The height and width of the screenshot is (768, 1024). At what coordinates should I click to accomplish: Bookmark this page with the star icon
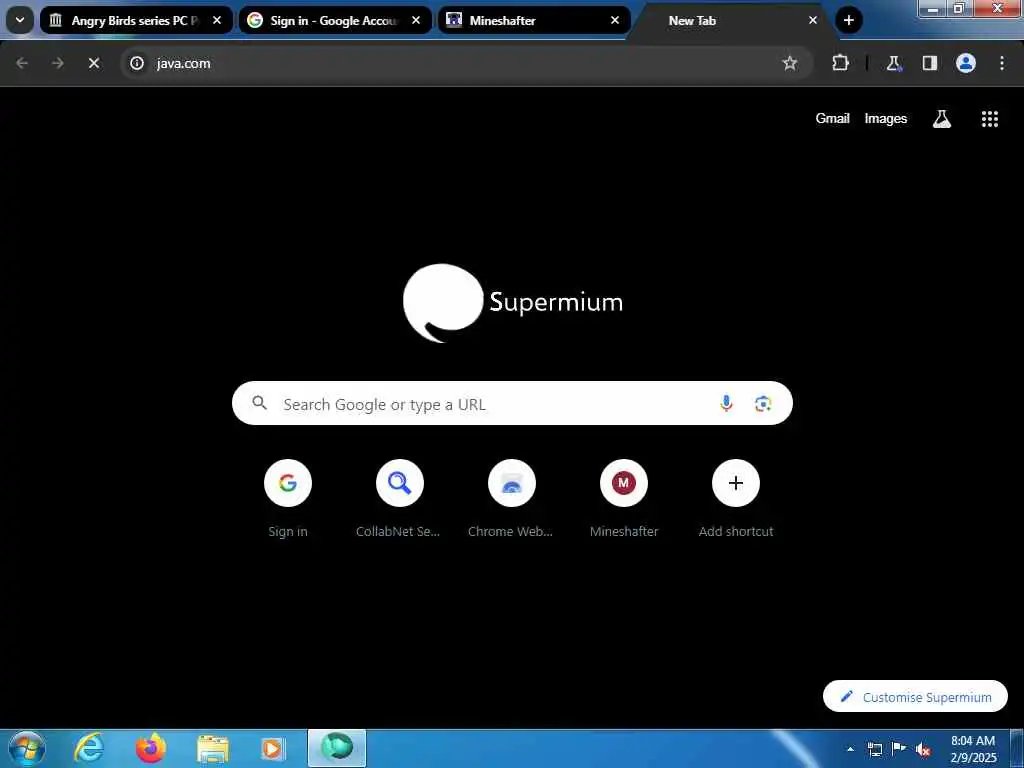point(790,63)
